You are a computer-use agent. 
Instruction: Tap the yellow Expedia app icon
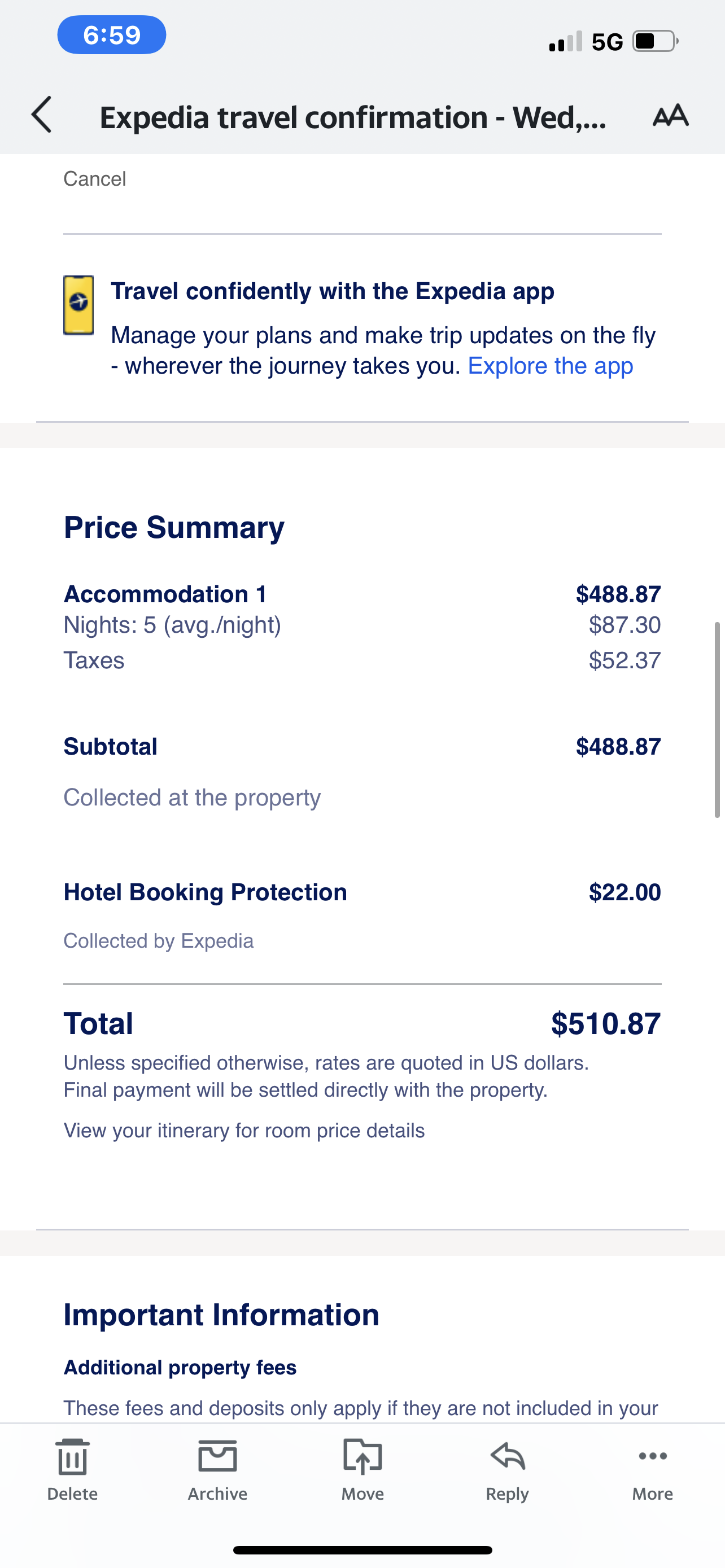tap(78, 305)
